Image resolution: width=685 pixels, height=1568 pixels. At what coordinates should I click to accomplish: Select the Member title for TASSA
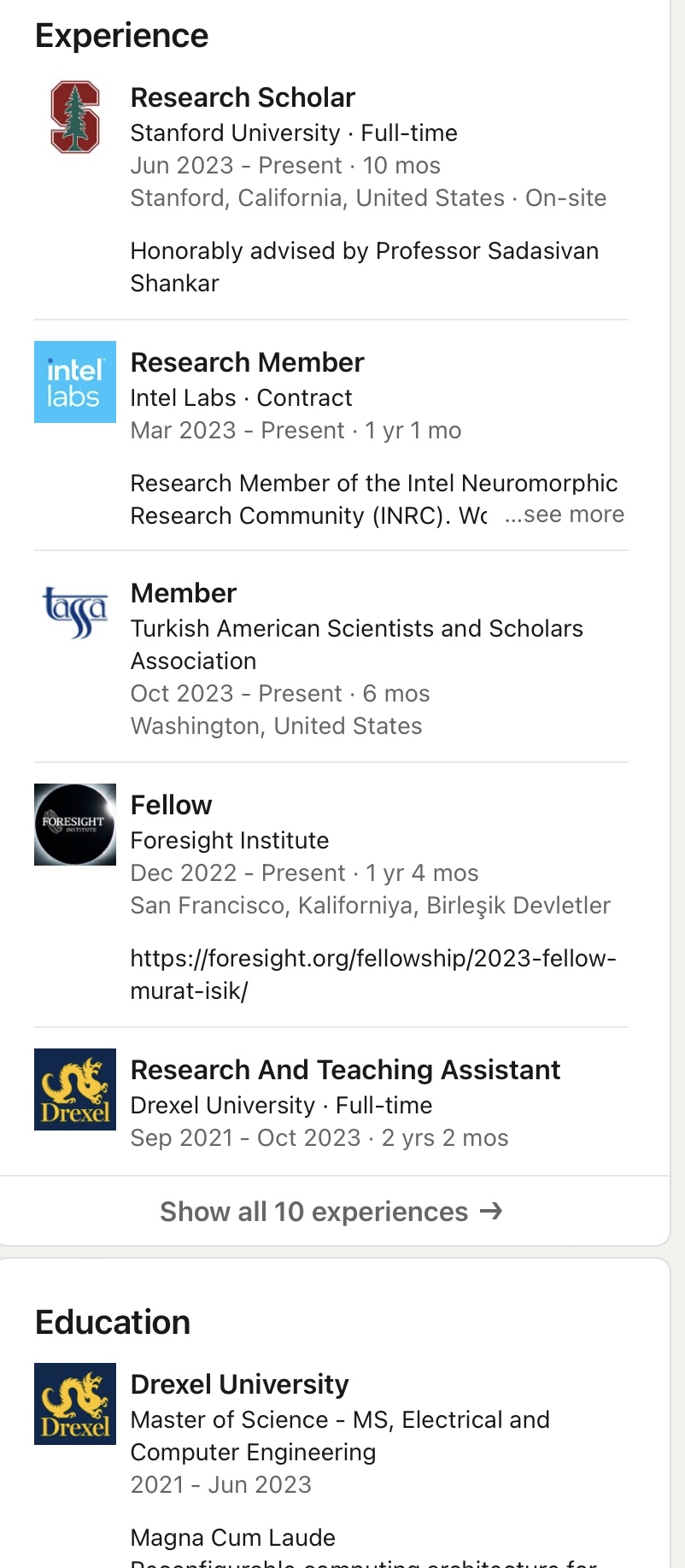coord(184,593)
